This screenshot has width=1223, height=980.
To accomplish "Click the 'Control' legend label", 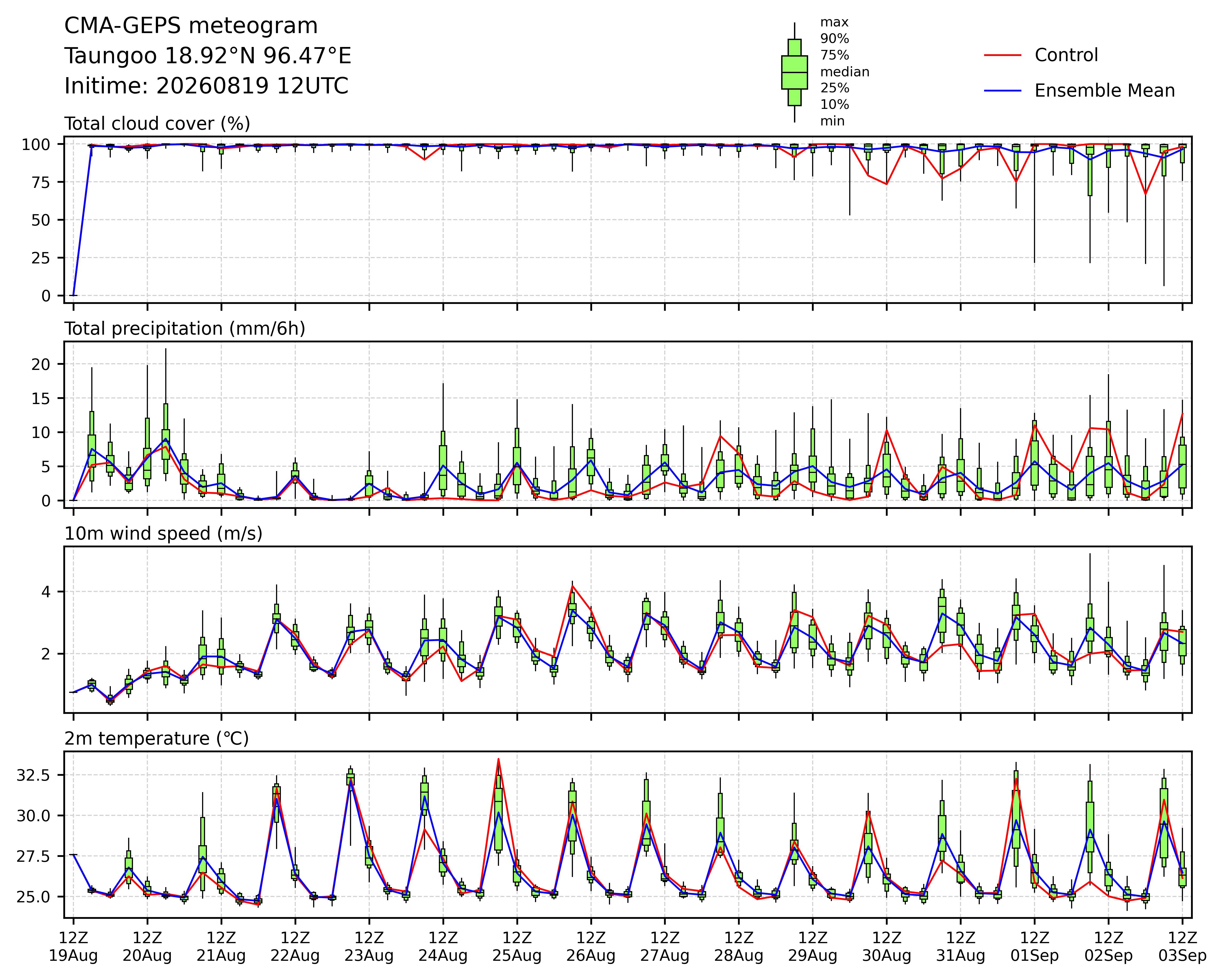I will (x=1067, y=55).
